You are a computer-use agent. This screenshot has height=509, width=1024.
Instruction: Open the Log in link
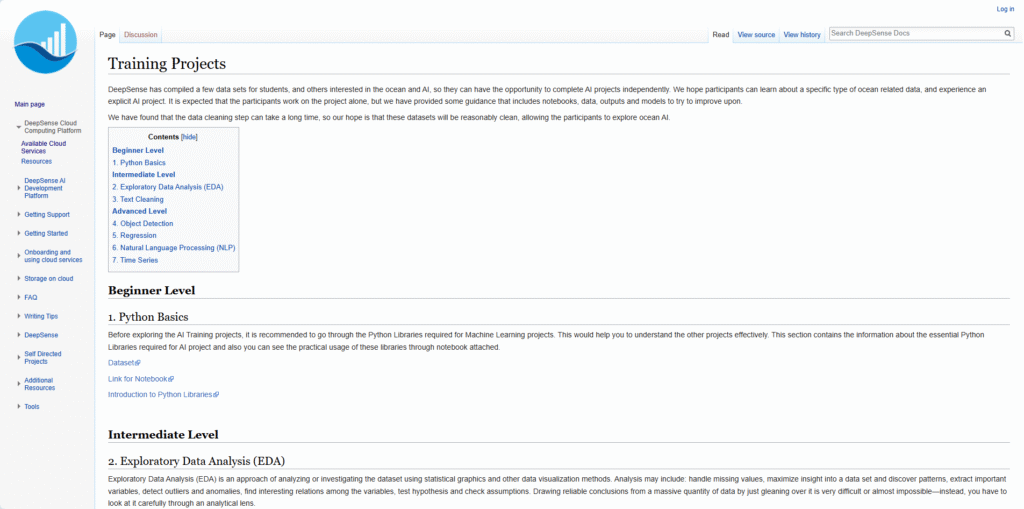[x=1005, y=9]
